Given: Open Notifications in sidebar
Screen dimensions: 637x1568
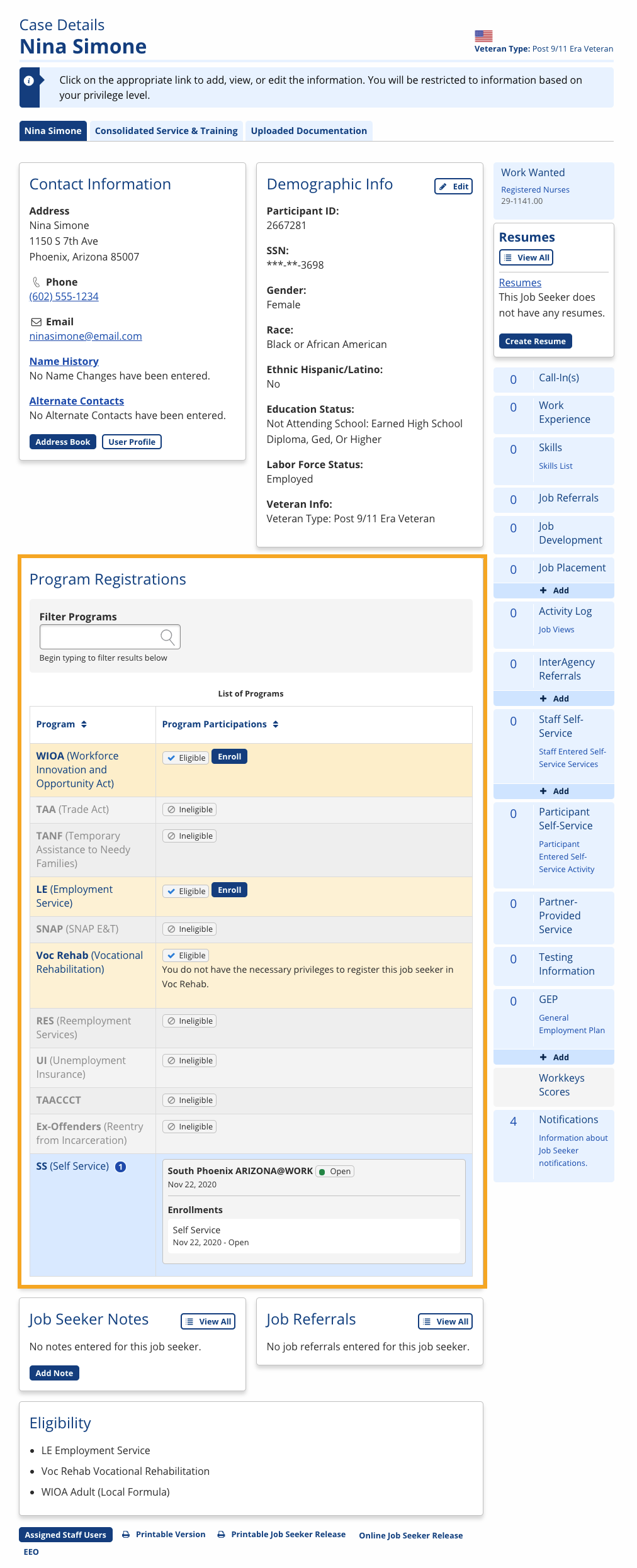Looking at the screenshot, I should pyautogui.click(x=568, y=1119).
